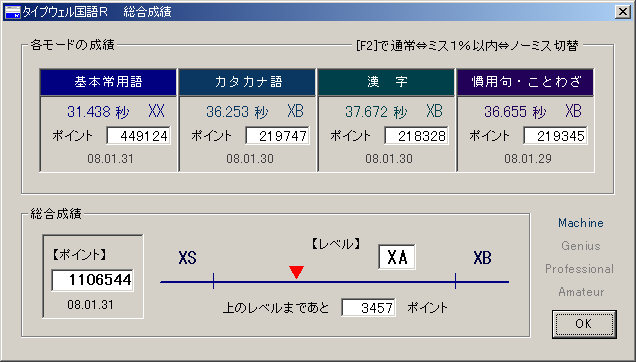The height and width of the screenshot is (362, 636).
Task: Select the 基本常用語 mode header
Action: pos(108,82)
